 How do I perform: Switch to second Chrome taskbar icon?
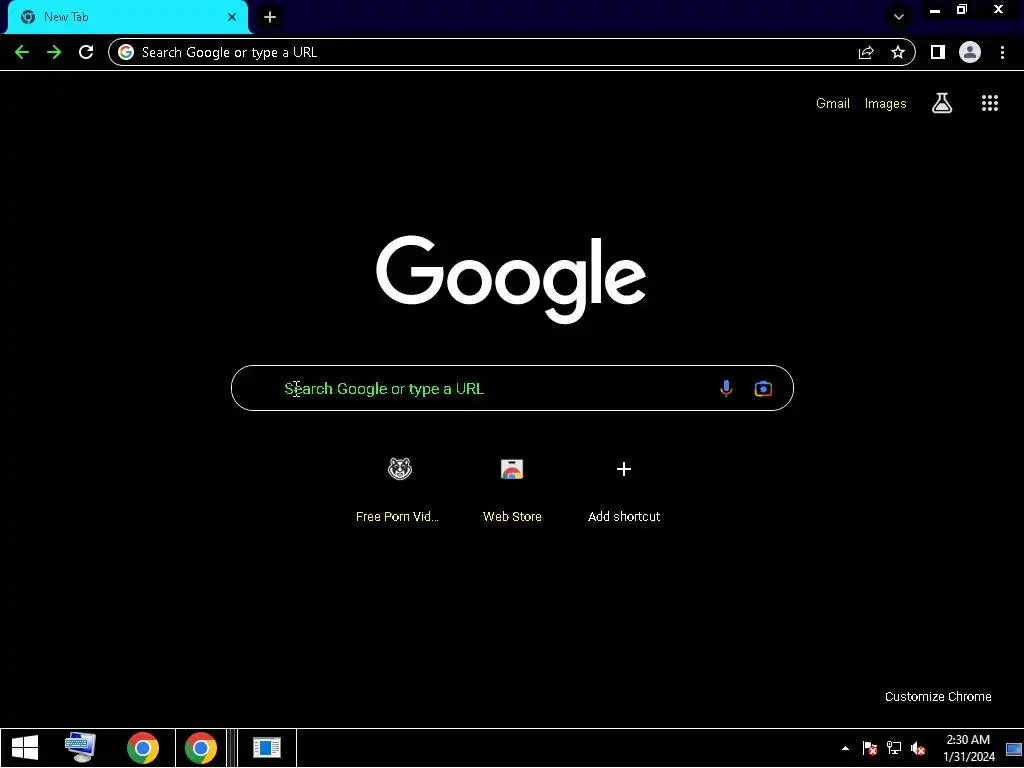click(200, 748)
